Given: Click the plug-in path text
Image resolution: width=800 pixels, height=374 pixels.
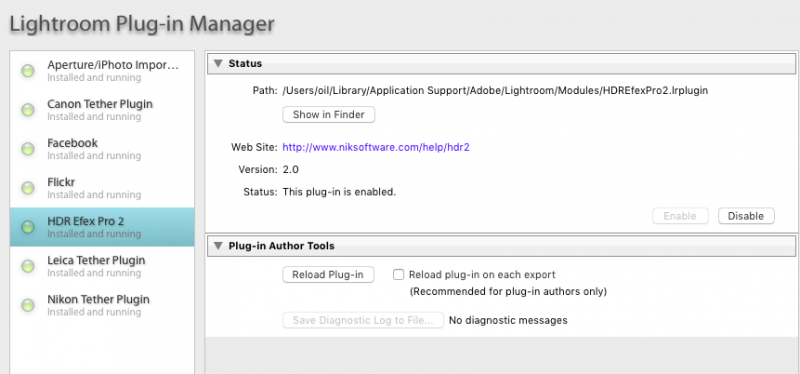Looking at the screenshot, I should pos(495,91).
